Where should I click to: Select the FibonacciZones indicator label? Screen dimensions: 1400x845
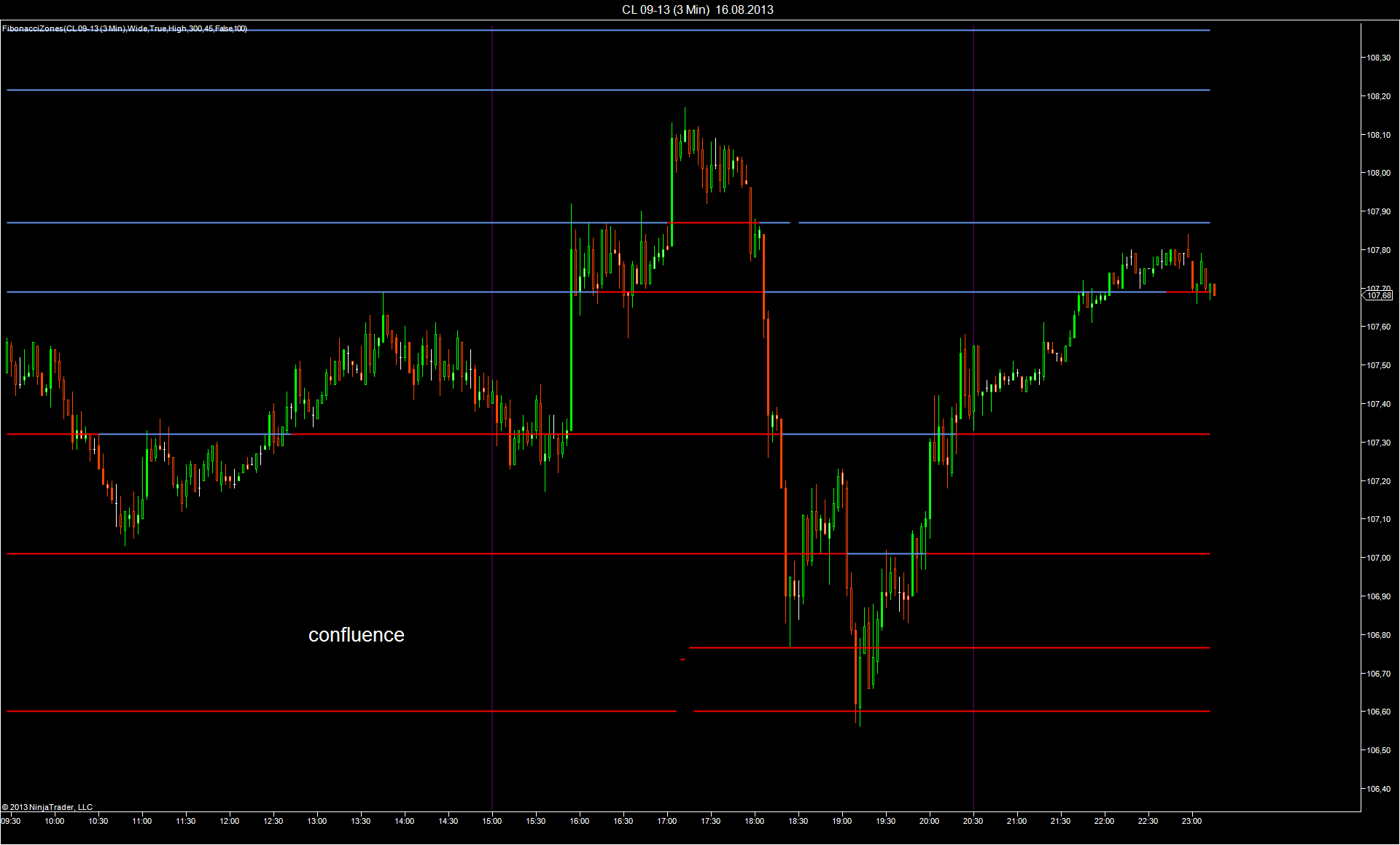(x=125, y=28)
